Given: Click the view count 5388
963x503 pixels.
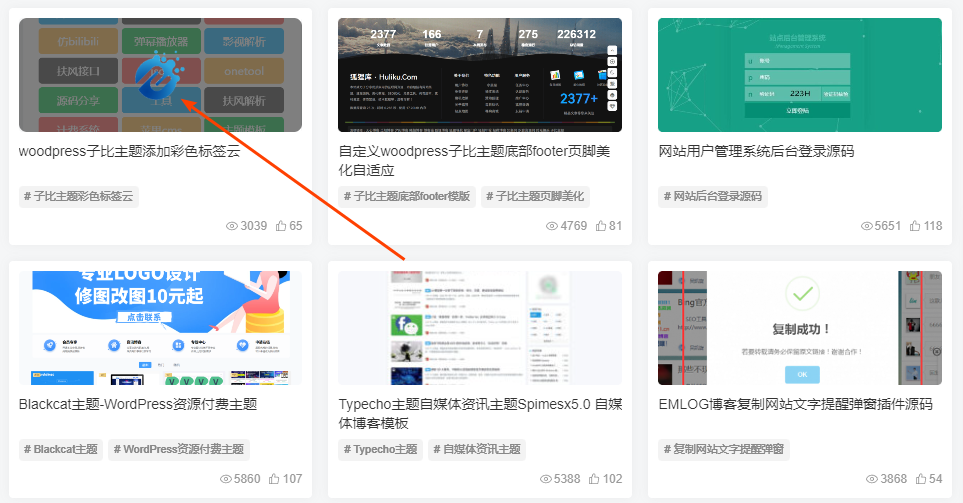Looking at the screenshot, I should tap(567, 479).
